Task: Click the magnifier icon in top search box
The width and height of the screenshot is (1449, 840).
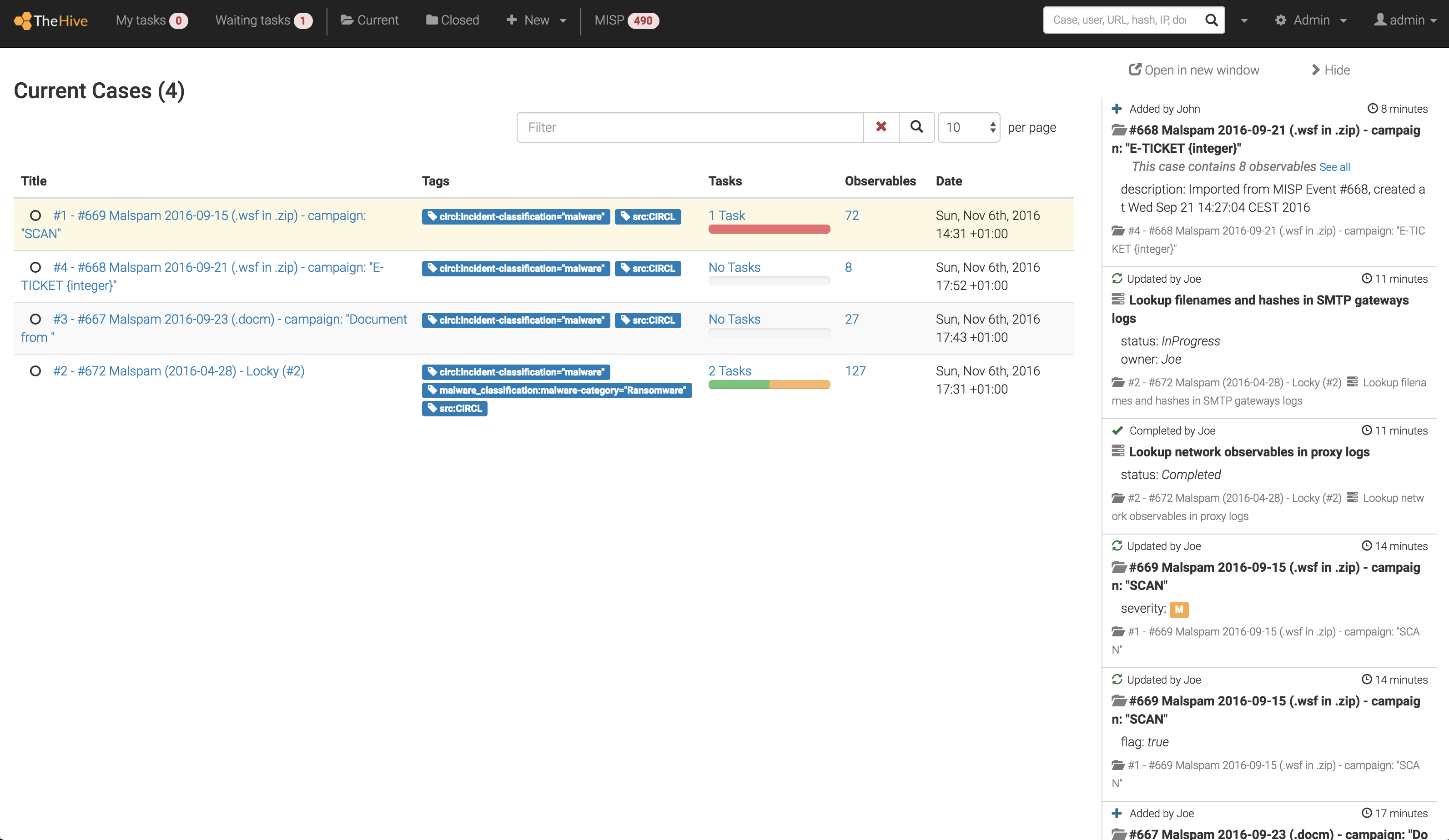Action: pyautogui.click(x=1211, y=20)
